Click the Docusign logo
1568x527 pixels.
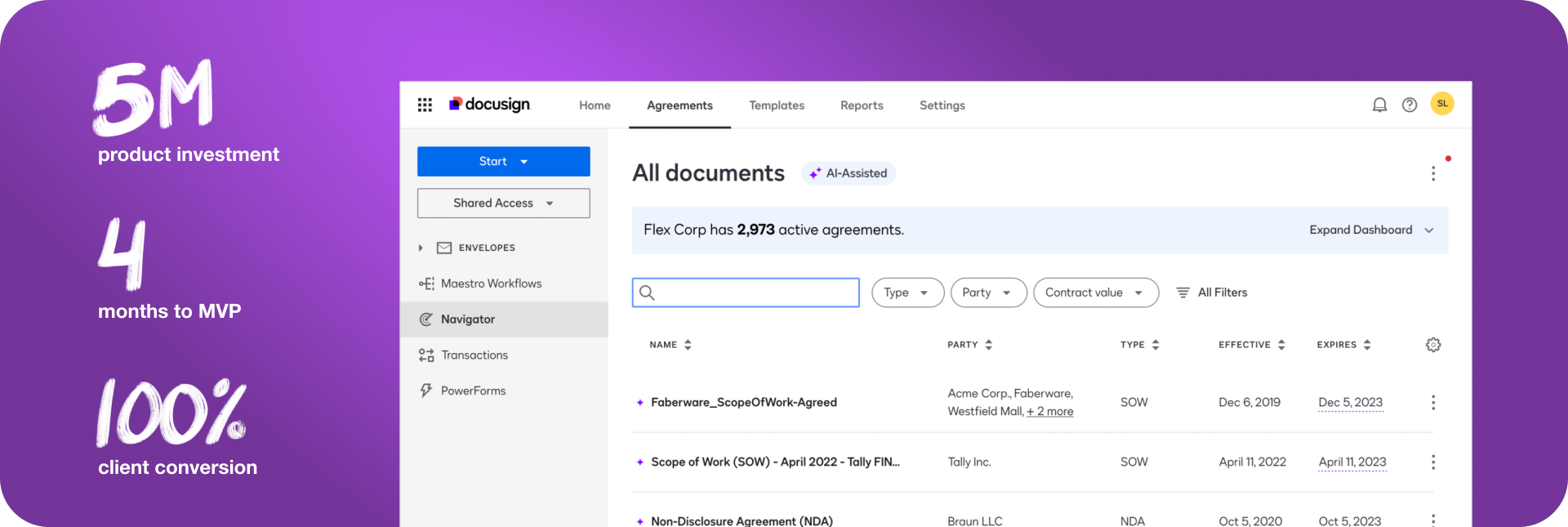(x=489, y=105)
